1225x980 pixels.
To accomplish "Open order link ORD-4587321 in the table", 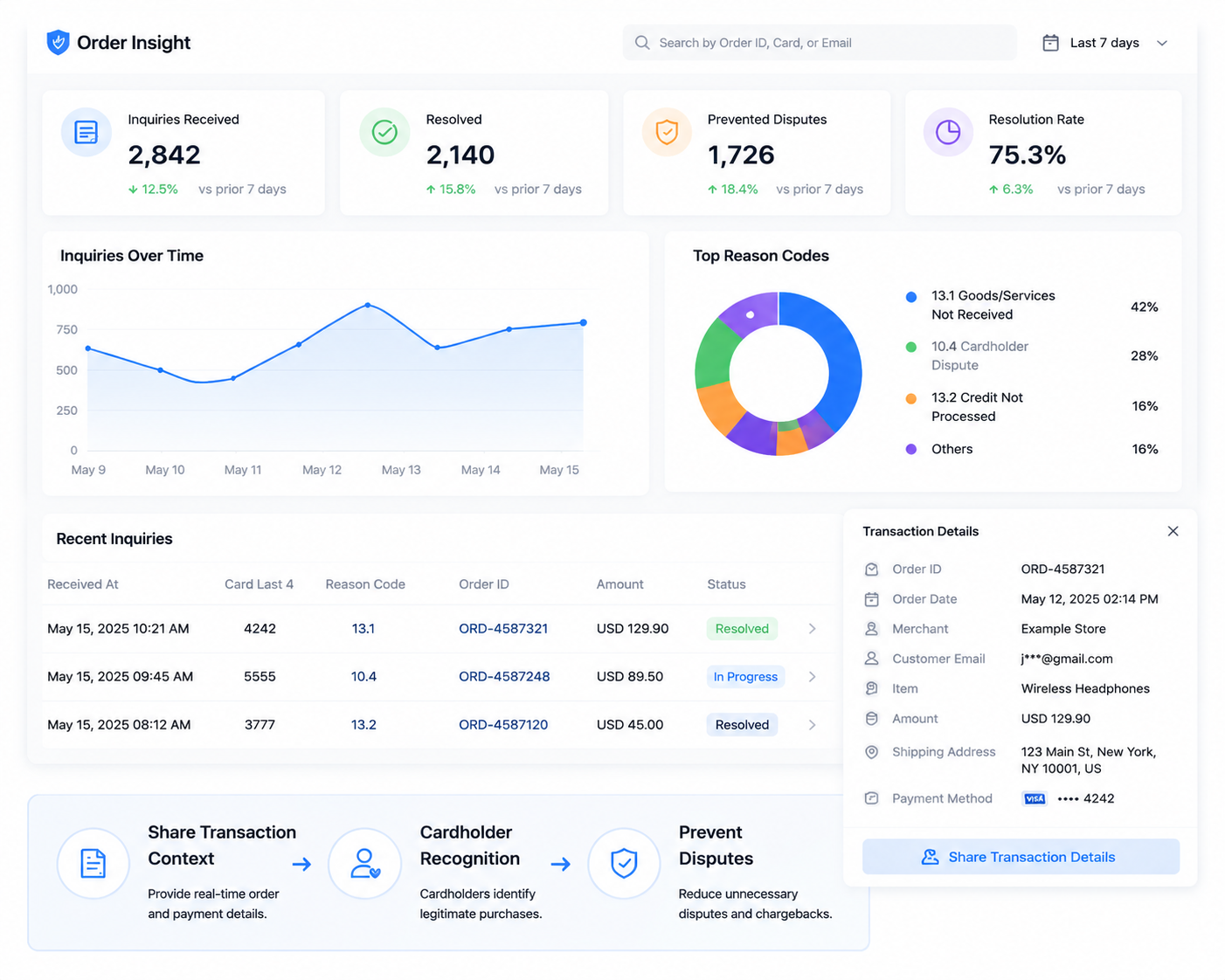I will coord(503,629).
